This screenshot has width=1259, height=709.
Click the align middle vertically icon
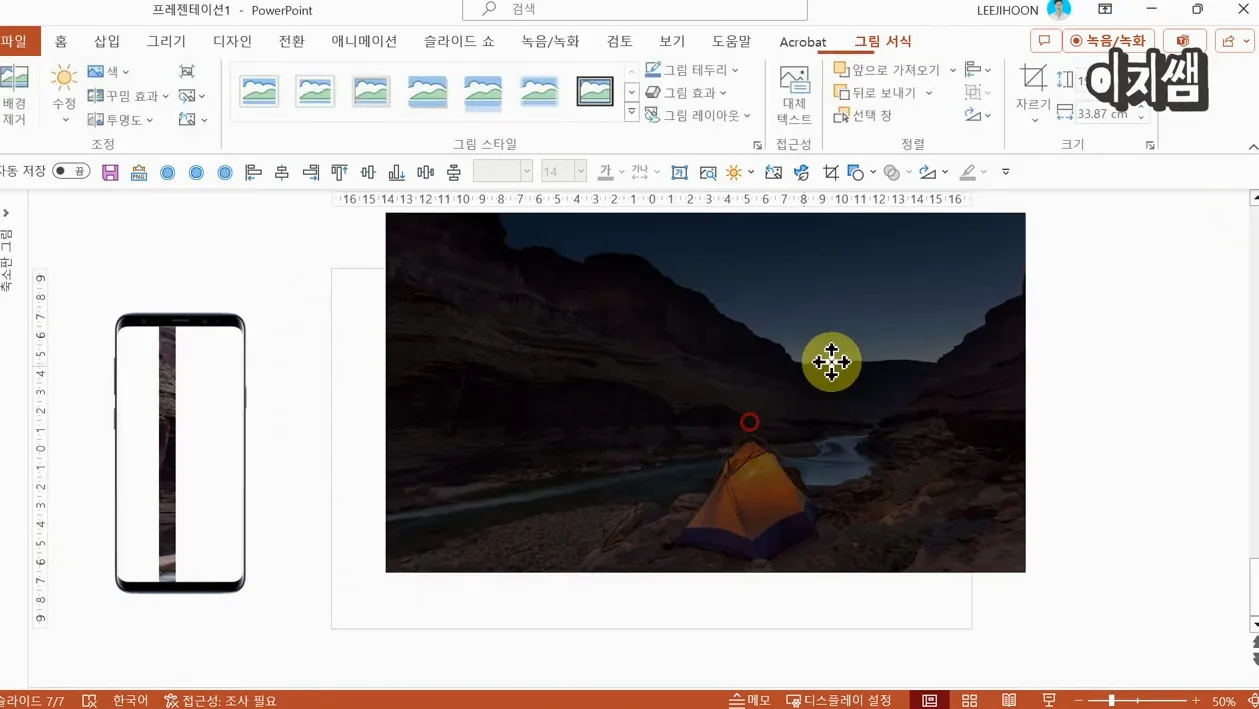[368, 172]
